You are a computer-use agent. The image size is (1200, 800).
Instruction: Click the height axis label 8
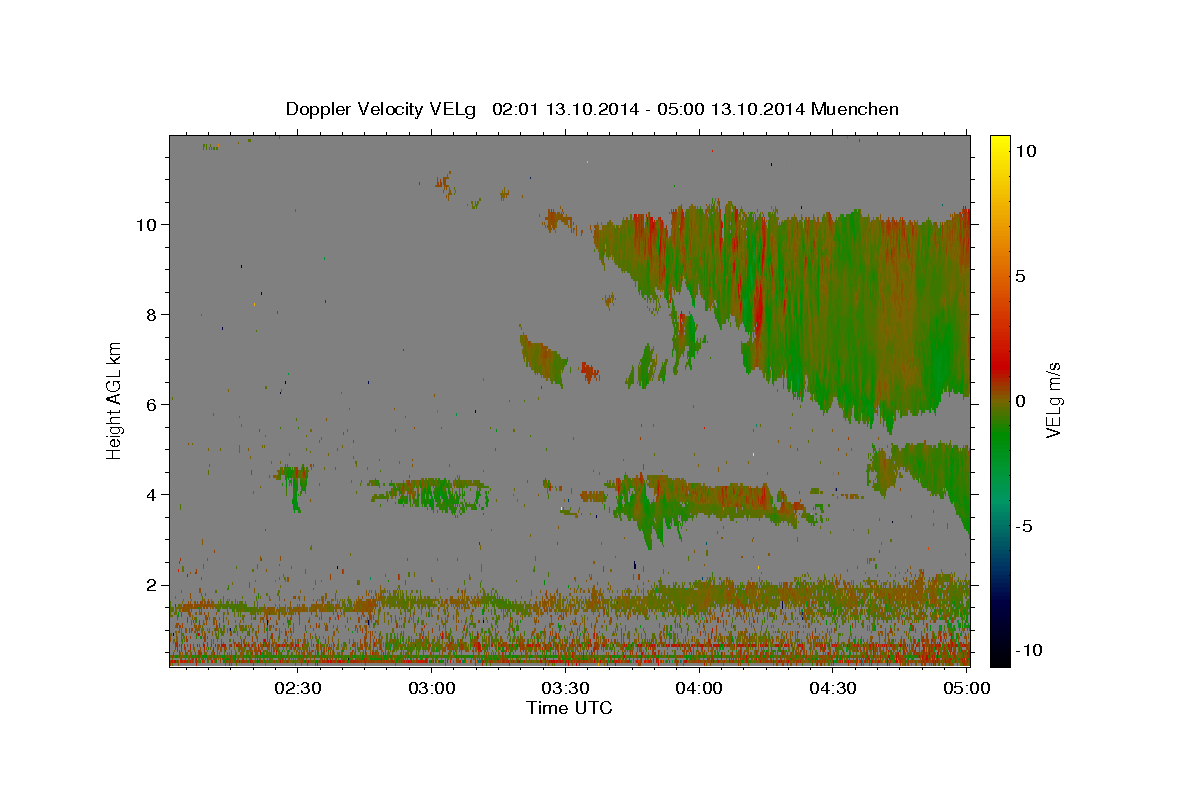point(151,314)
